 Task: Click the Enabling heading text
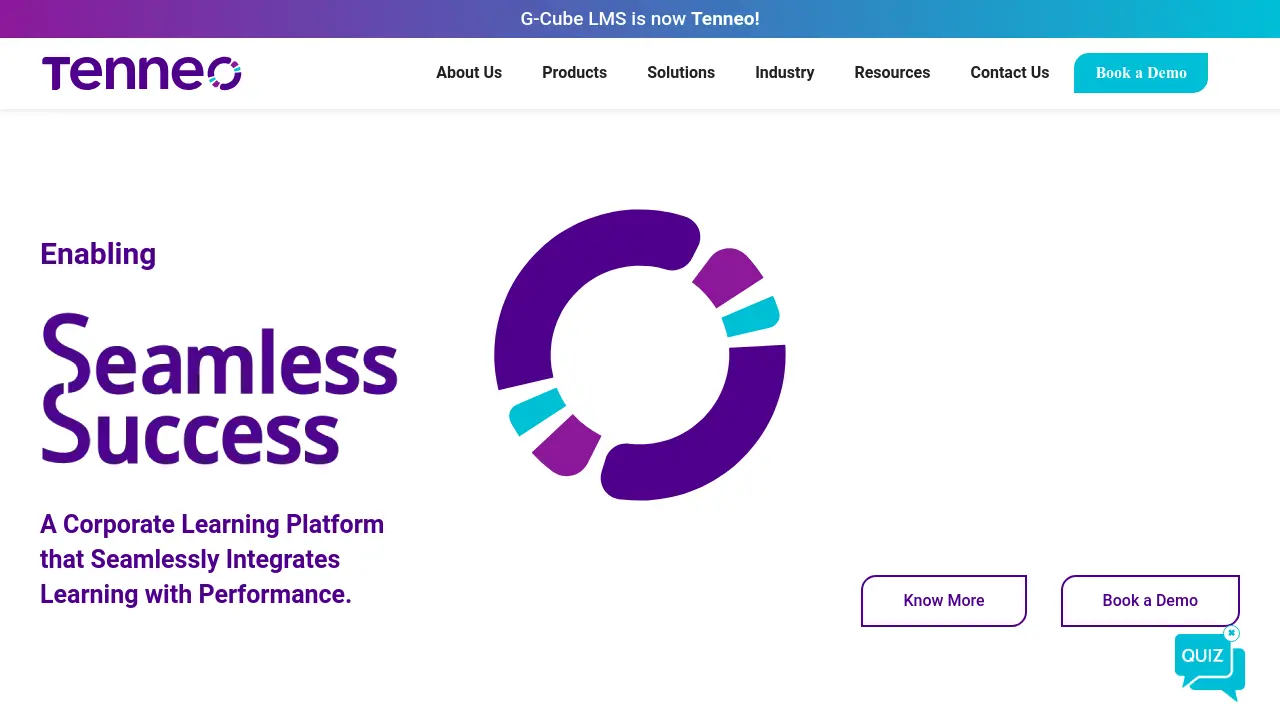(x=98, y=254)
